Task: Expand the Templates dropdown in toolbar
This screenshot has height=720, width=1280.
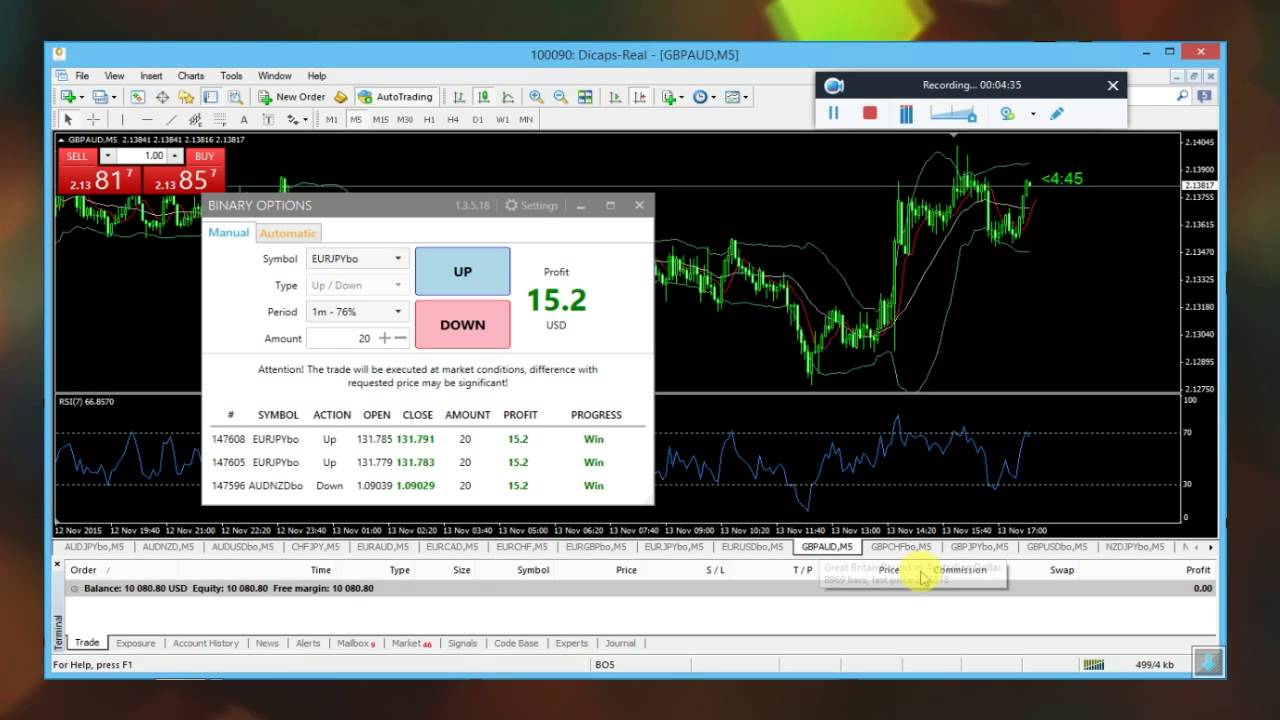Action: click(746, 97)
